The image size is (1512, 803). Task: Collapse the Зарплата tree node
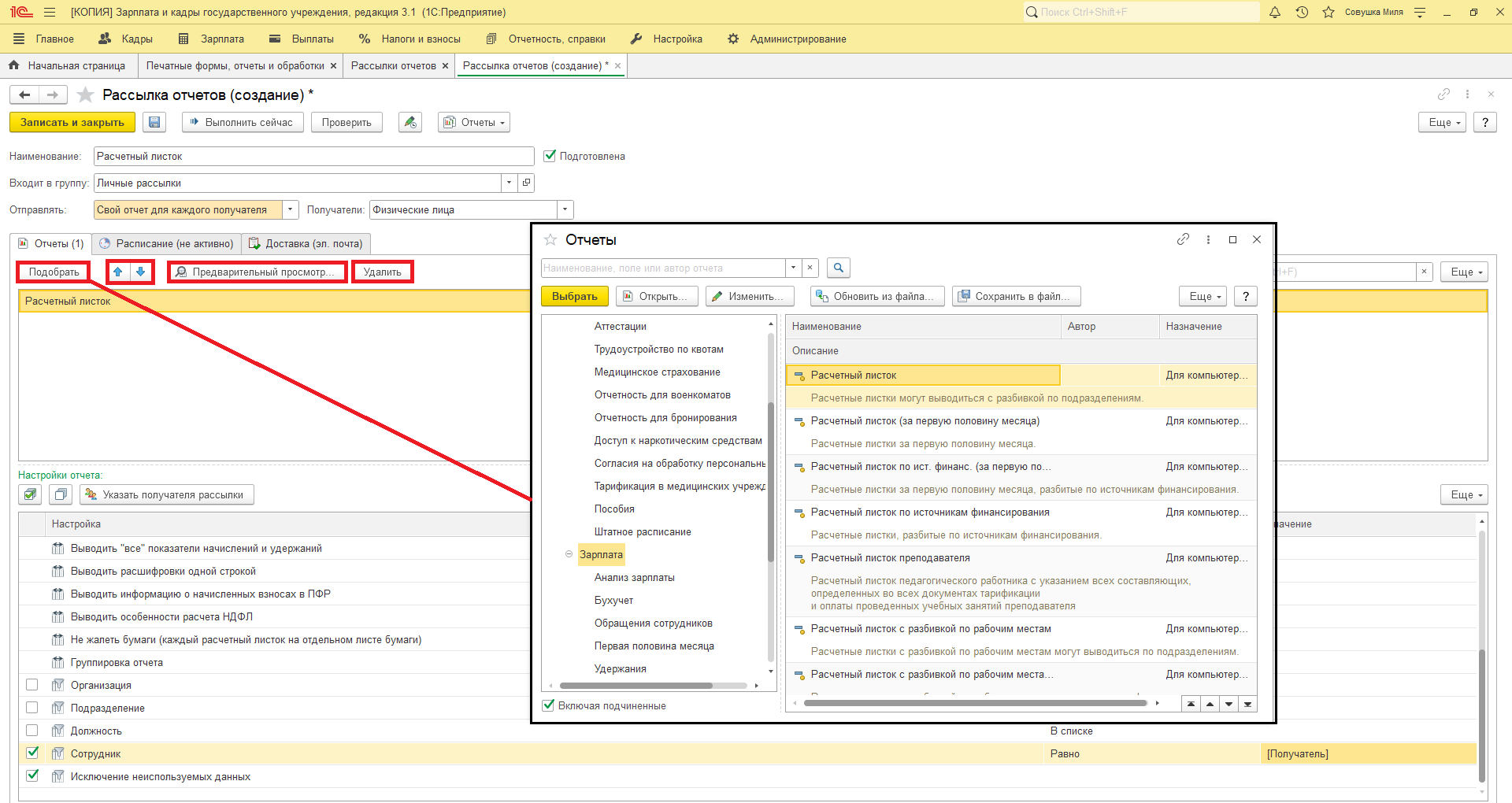coord(569,554)
